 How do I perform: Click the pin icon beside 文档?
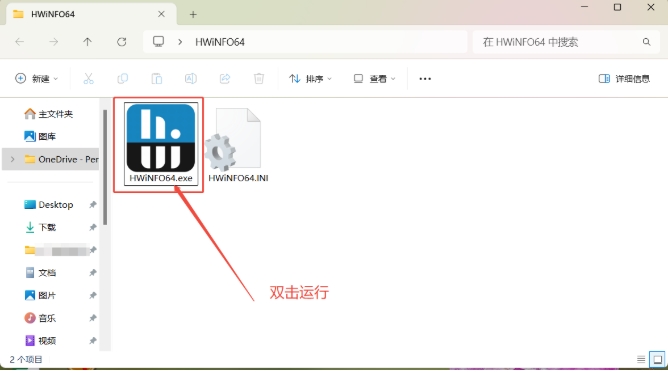(92, 273)
